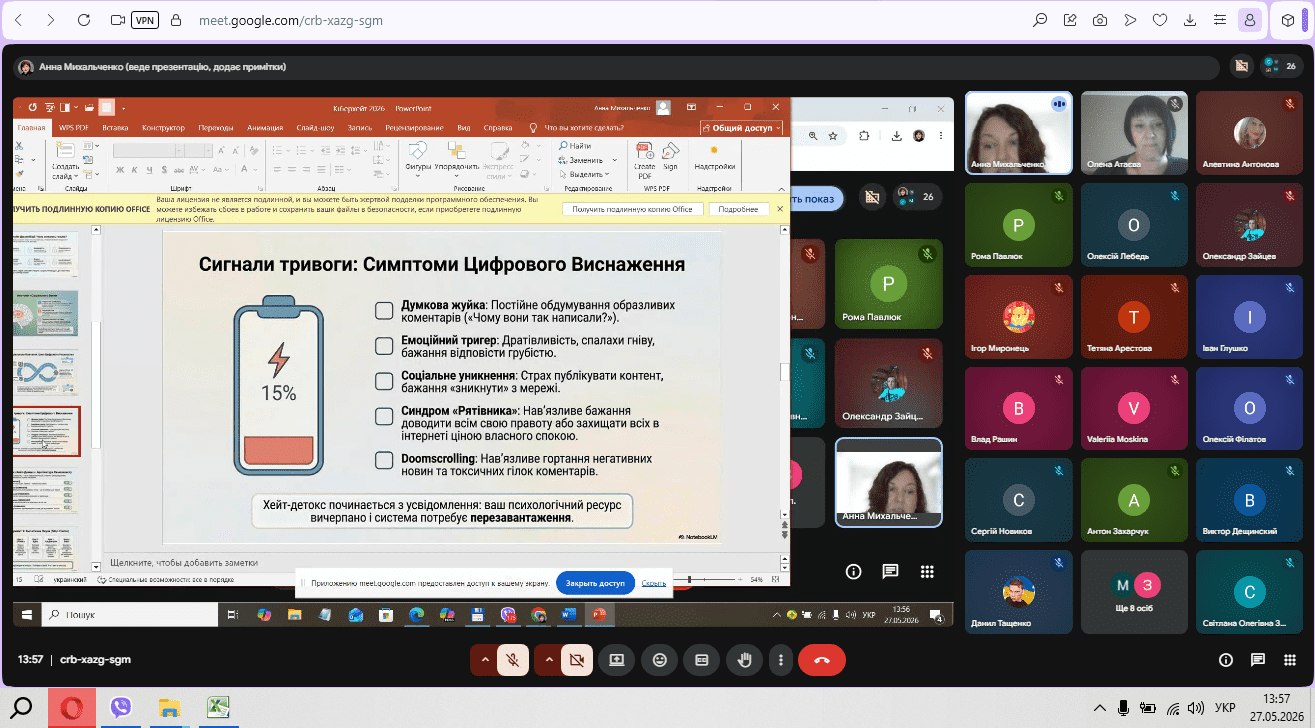Expand the audio settings chevron beside microphone
This screenshot has height=728, width=1315.
point(485,660)
